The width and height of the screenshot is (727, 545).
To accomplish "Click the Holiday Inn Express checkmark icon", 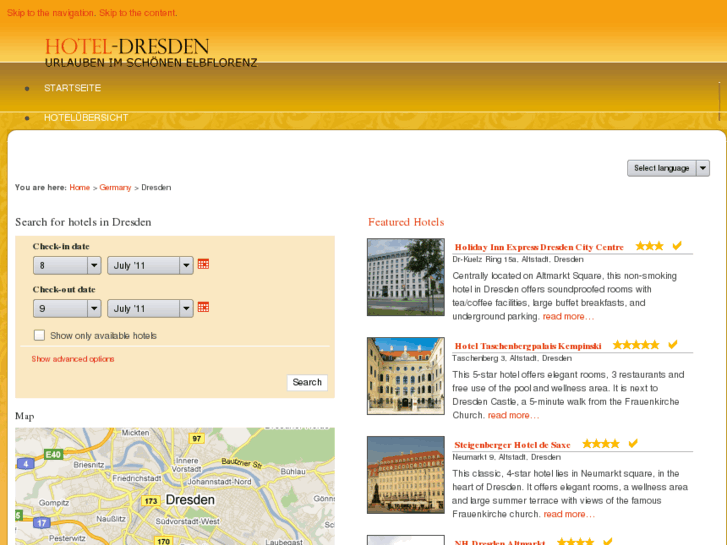I will coord(677,245).
